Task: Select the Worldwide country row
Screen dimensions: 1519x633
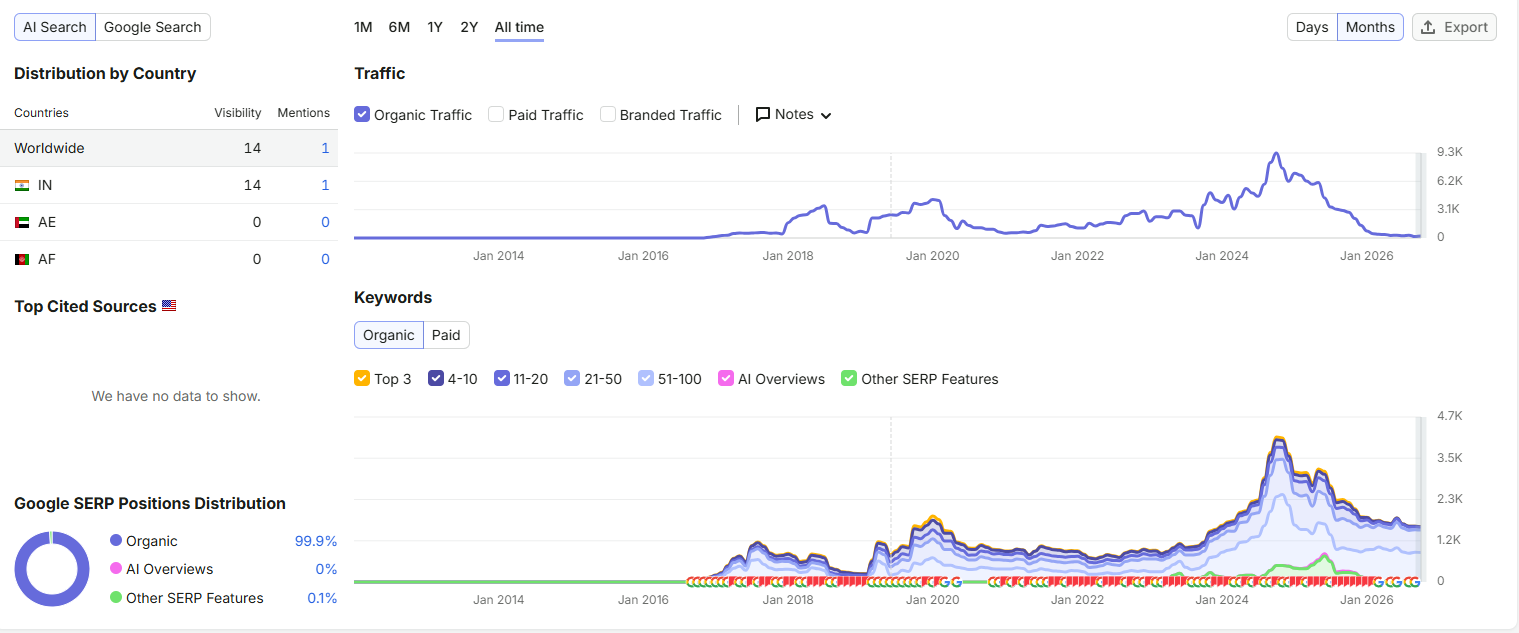Action: [169, 148]
